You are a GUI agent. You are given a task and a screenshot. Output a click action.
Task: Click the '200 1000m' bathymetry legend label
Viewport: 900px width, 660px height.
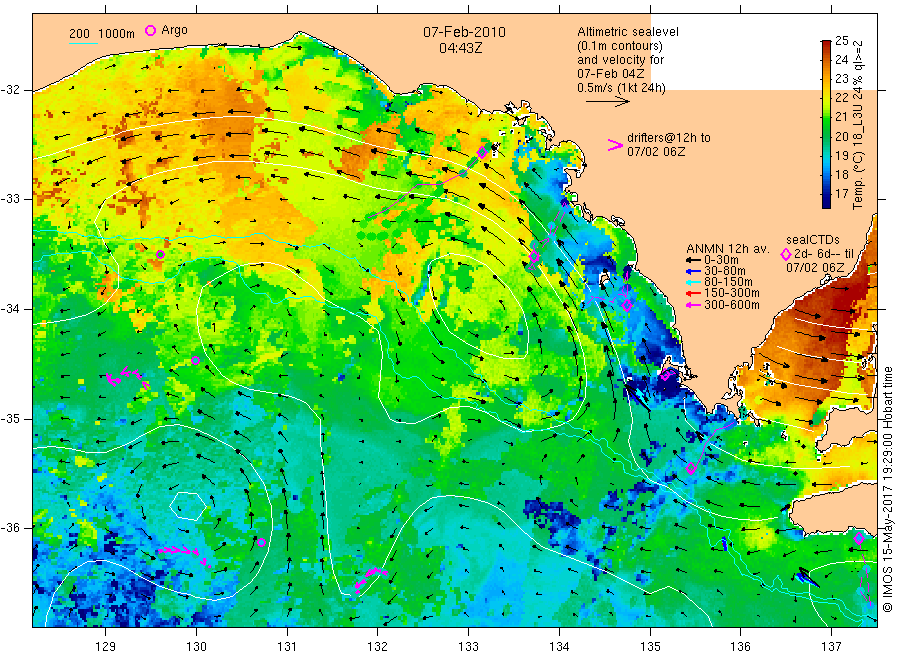pos(102,34)
